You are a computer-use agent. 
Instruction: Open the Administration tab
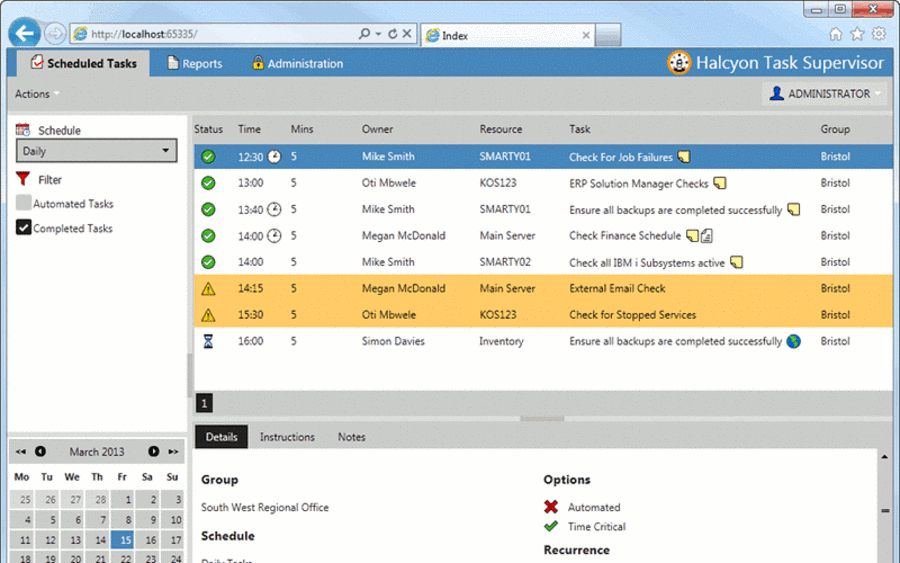point(297,63)
